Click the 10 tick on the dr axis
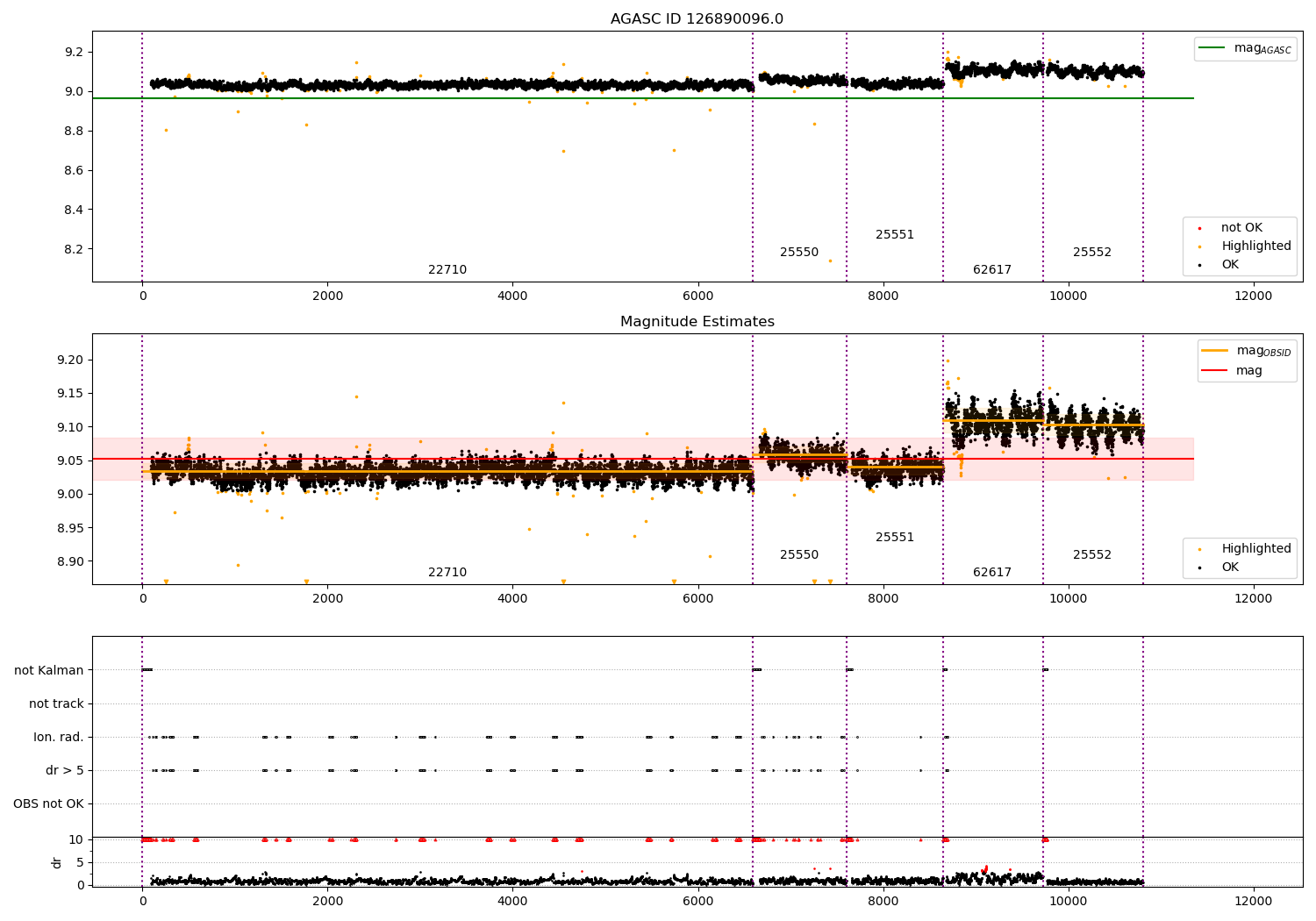Image resolution: width=1316 pixels, height=921 pixels. coord(75,839)
